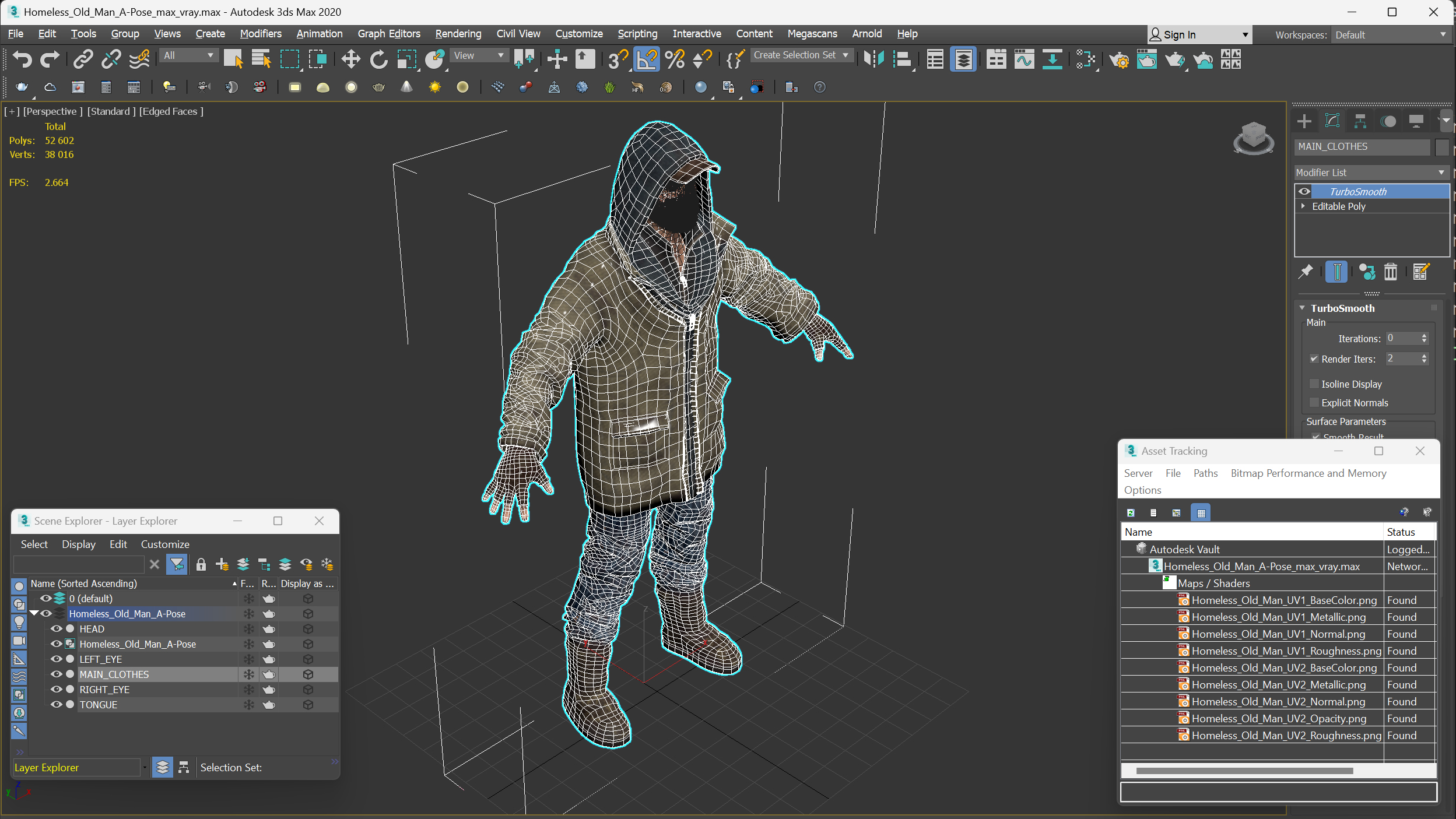Toggle the Angle Snap tool
Image resolution: width=1456 pixels, height=819 pixels.
tap(646, 59)
